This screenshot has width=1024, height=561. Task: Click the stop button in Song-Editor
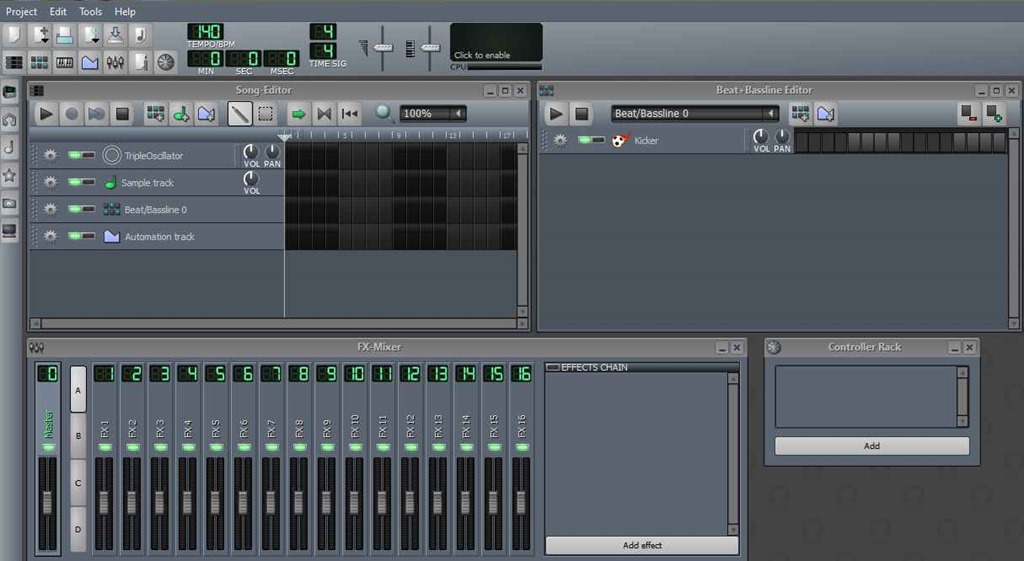[122, 114]
